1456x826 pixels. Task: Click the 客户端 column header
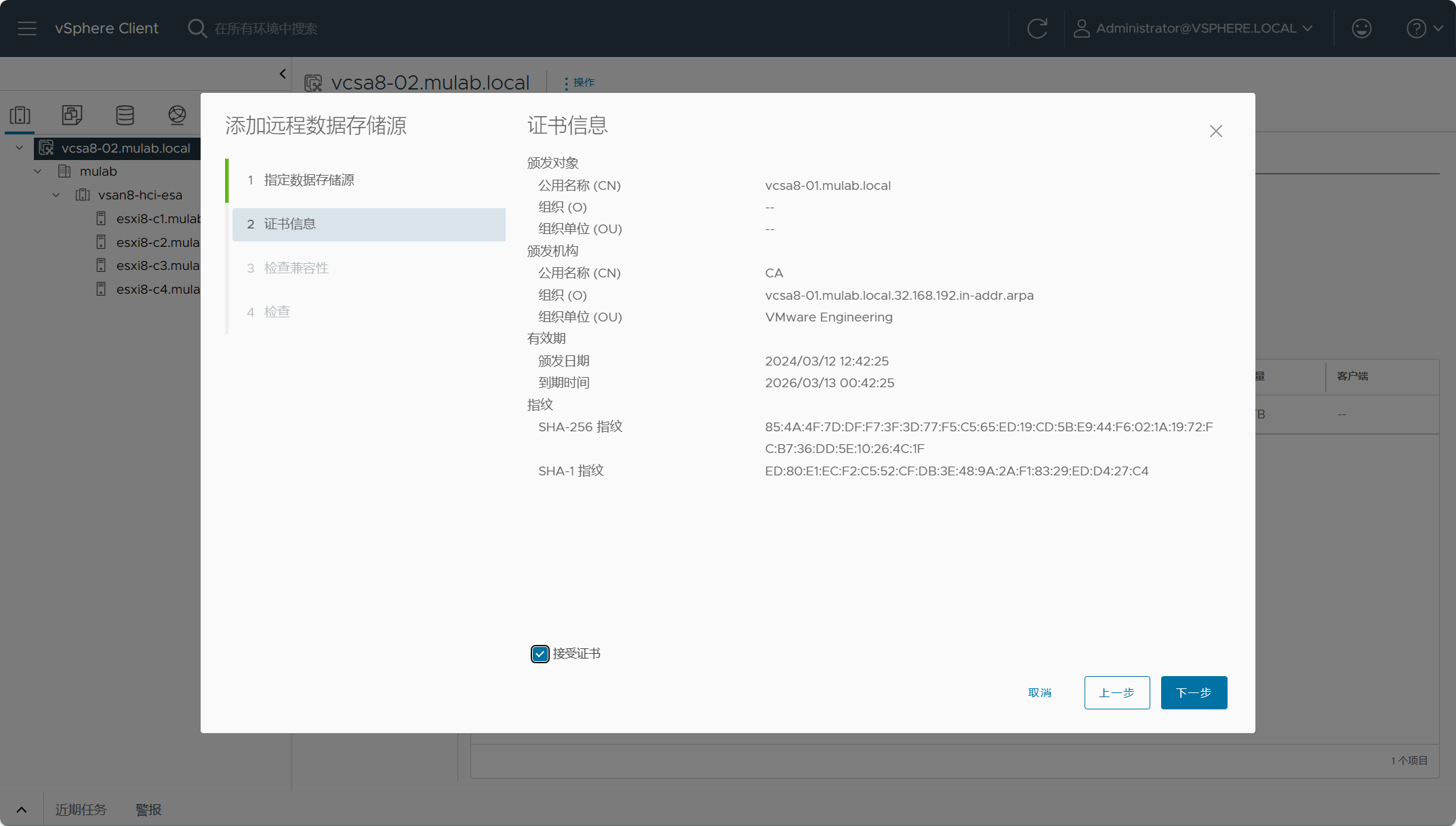1352,376
